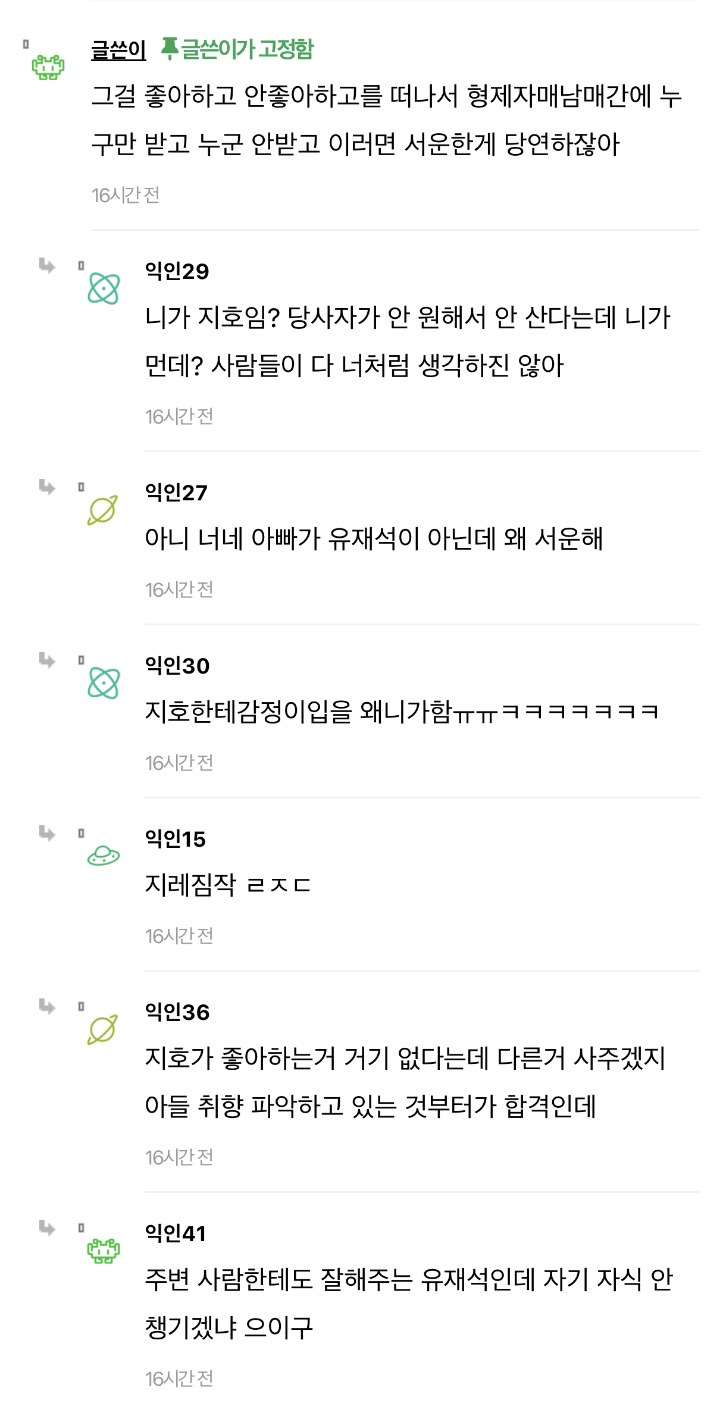The width and height of the screenshot is (715, 1404).
Task: Click the UFO avatar icon beside 익인15
Action: [x=103, y=855]
